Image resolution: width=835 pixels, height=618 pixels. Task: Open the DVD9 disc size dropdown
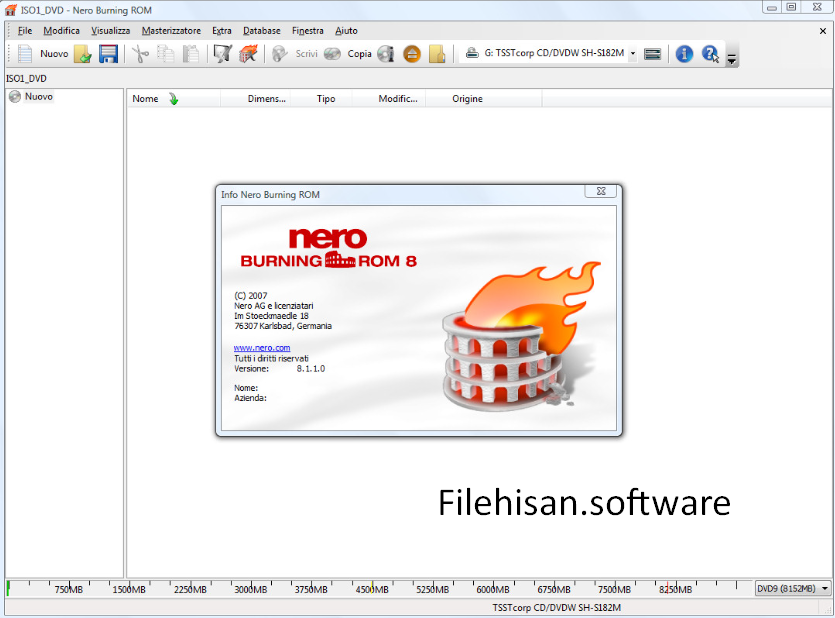point(824,589)
